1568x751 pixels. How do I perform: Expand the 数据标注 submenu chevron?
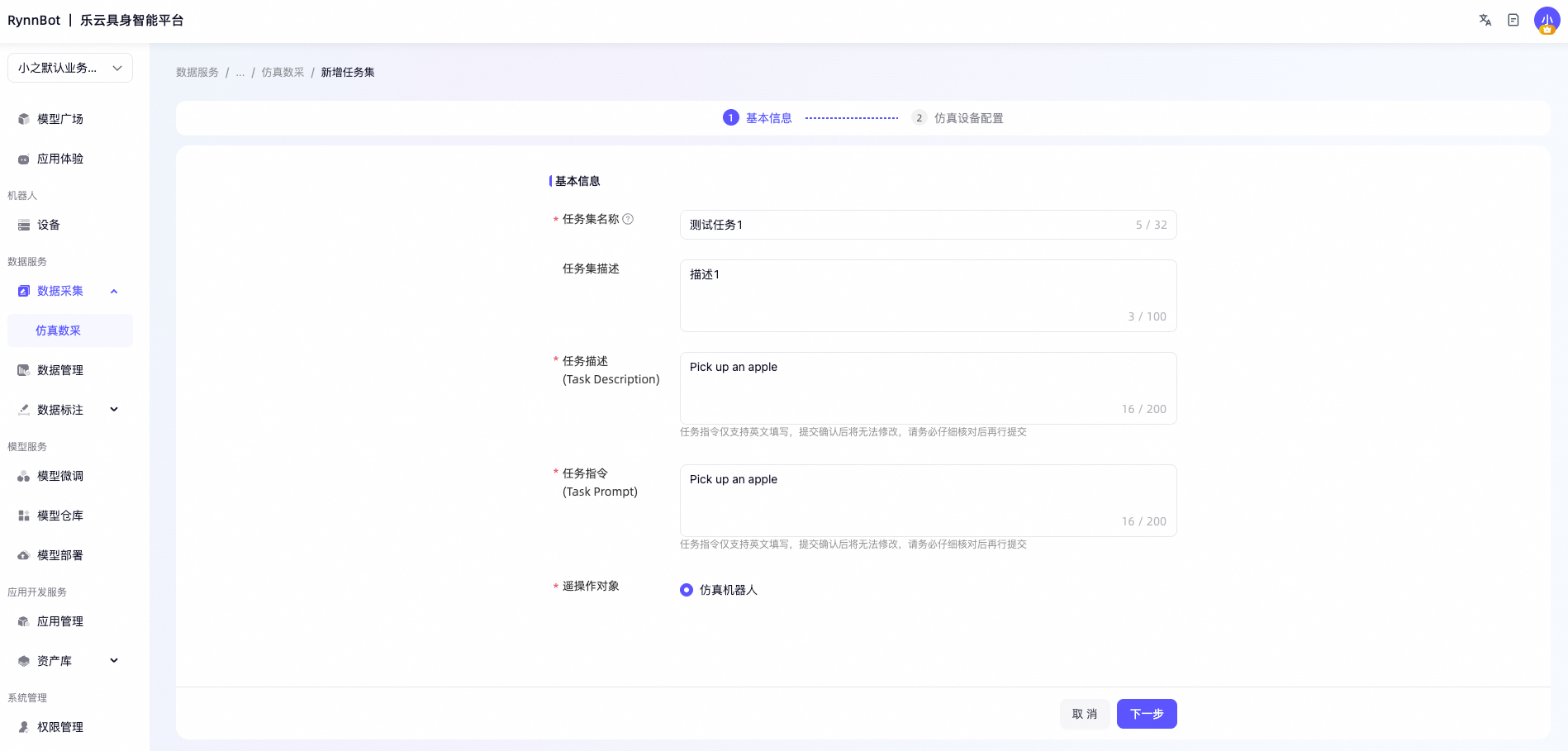click(x=114, y=410)
